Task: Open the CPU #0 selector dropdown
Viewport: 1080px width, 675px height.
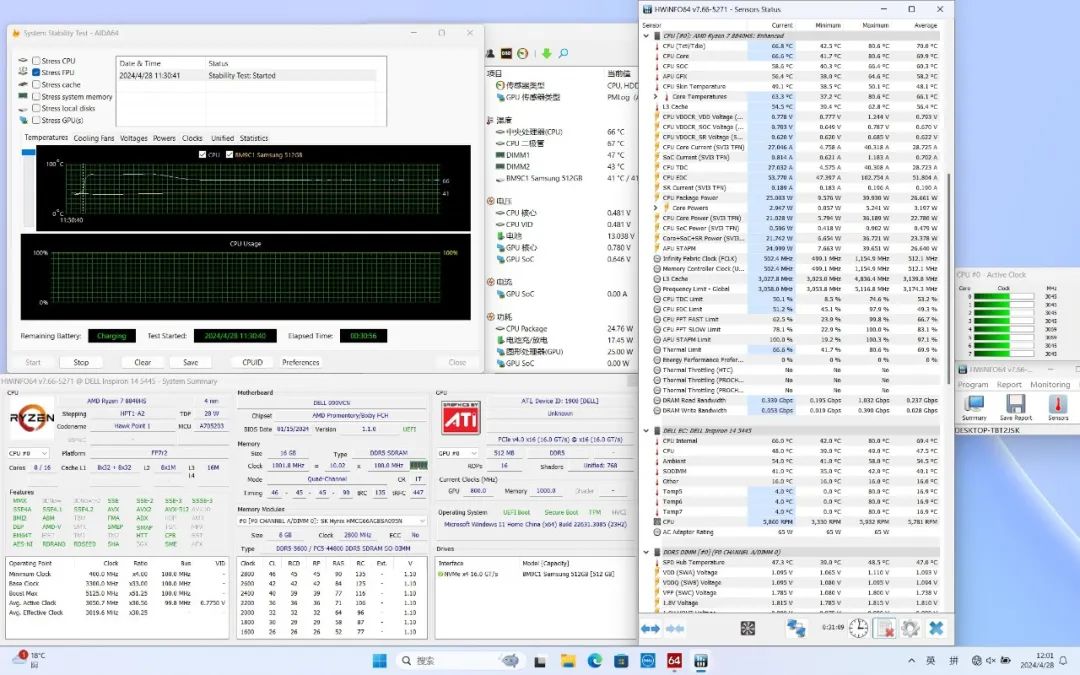Action: click(27, 453)
